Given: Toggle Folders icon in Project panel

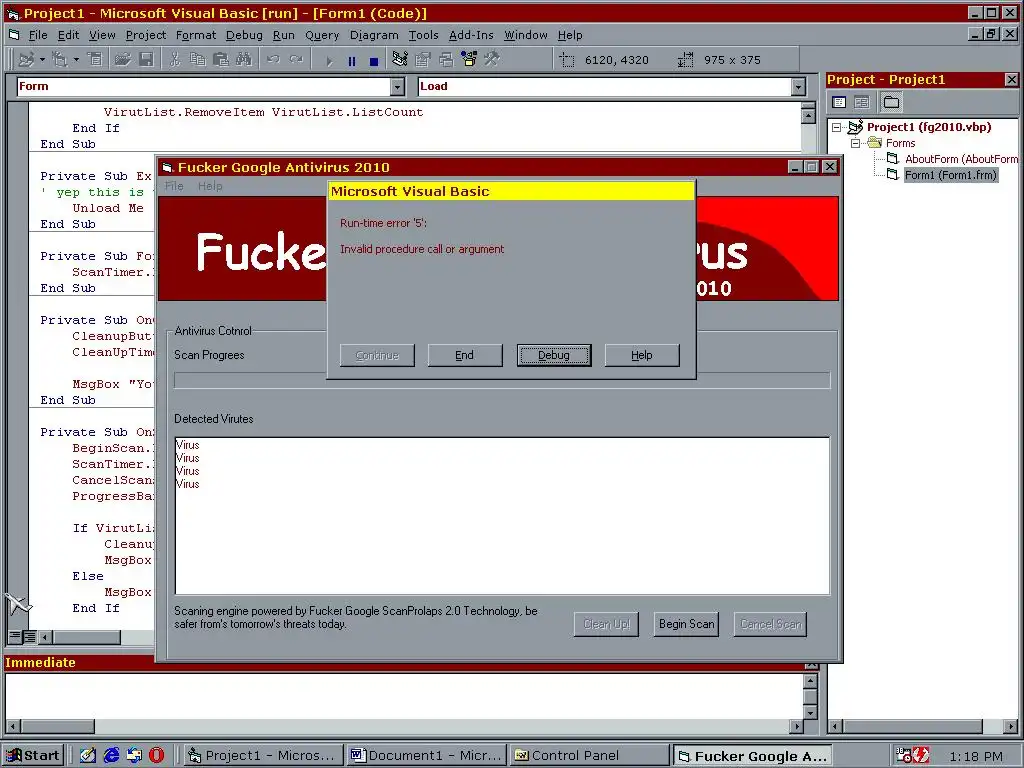Looking at the screenshot, I should pyautogui.click(x=891, y=102).
